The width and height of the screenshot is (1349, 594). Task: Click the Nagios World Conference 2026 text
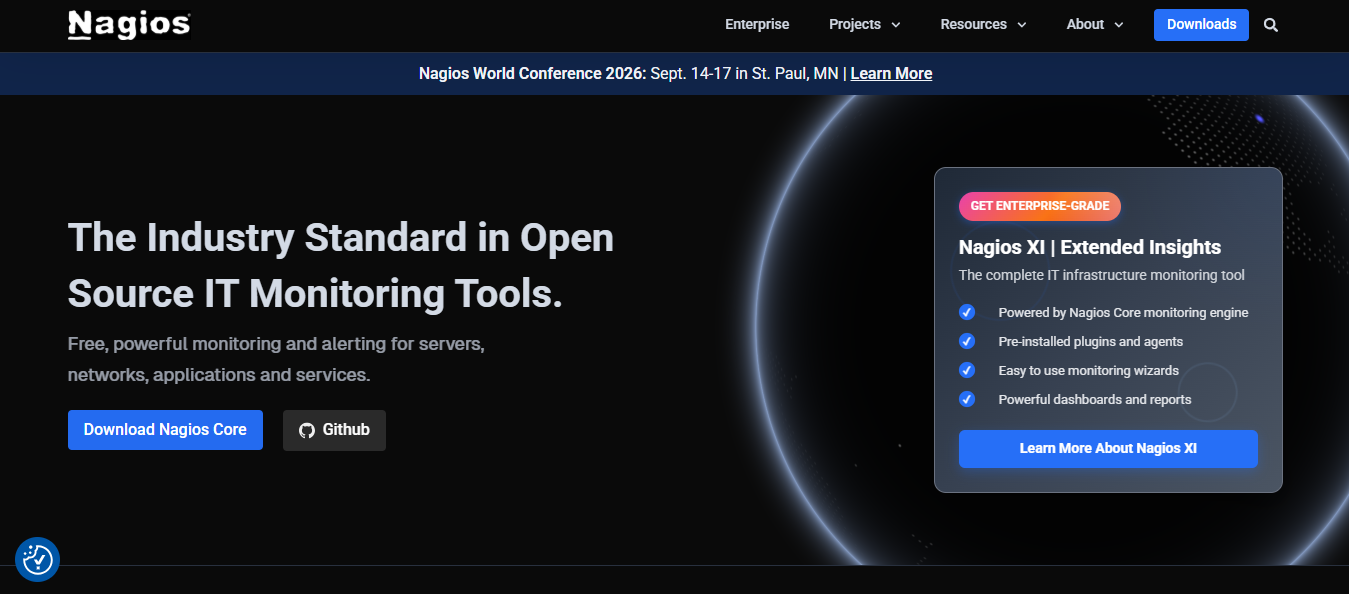pos(532,74)
